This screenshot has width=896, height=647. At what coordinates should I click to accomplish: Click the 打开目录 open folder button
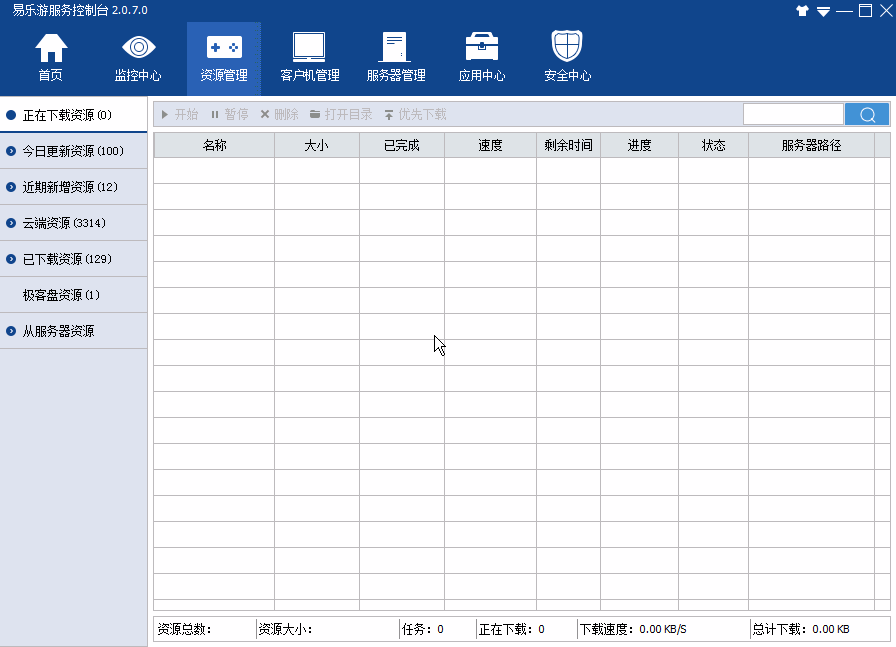pos(341,114)
